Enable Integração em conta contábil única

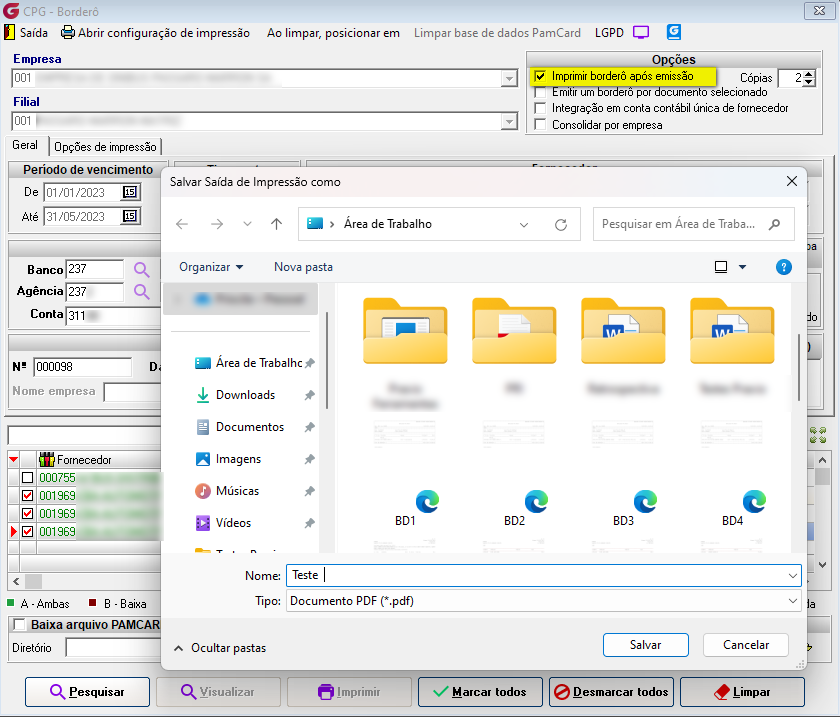[541, 108]
